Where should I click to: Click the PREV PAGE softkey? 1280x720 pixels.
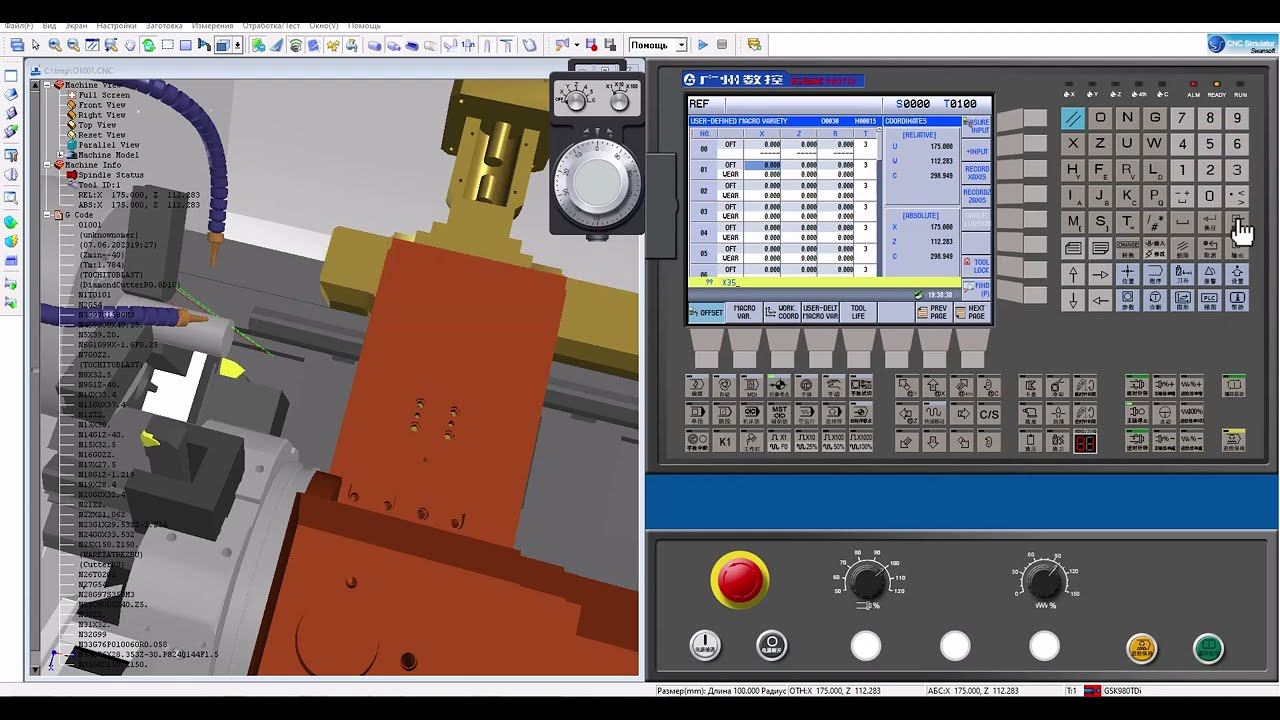click(x=935, y=313)
